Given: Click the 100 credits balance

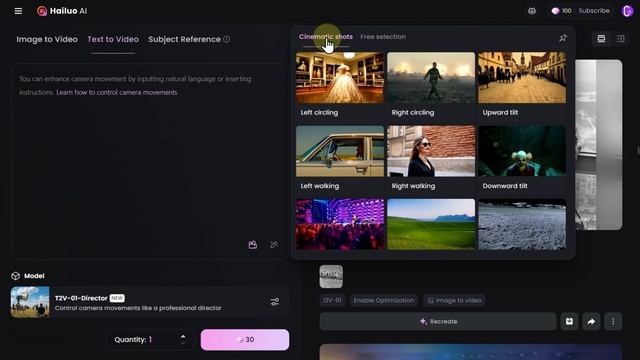Looking at the screenshot, I should pyautogui.click(x=562, y=11).
